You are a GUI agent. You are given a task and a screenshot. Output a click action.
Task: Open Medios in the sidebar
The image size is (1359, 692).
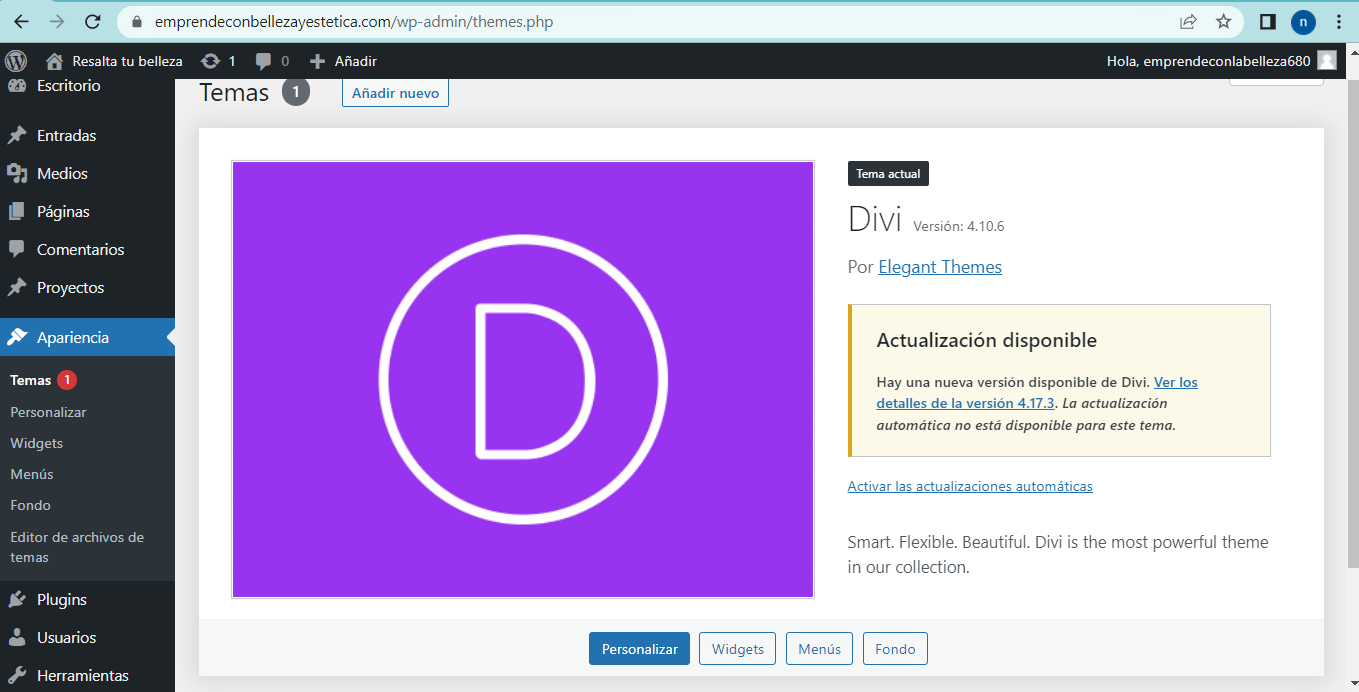(87, 173)
